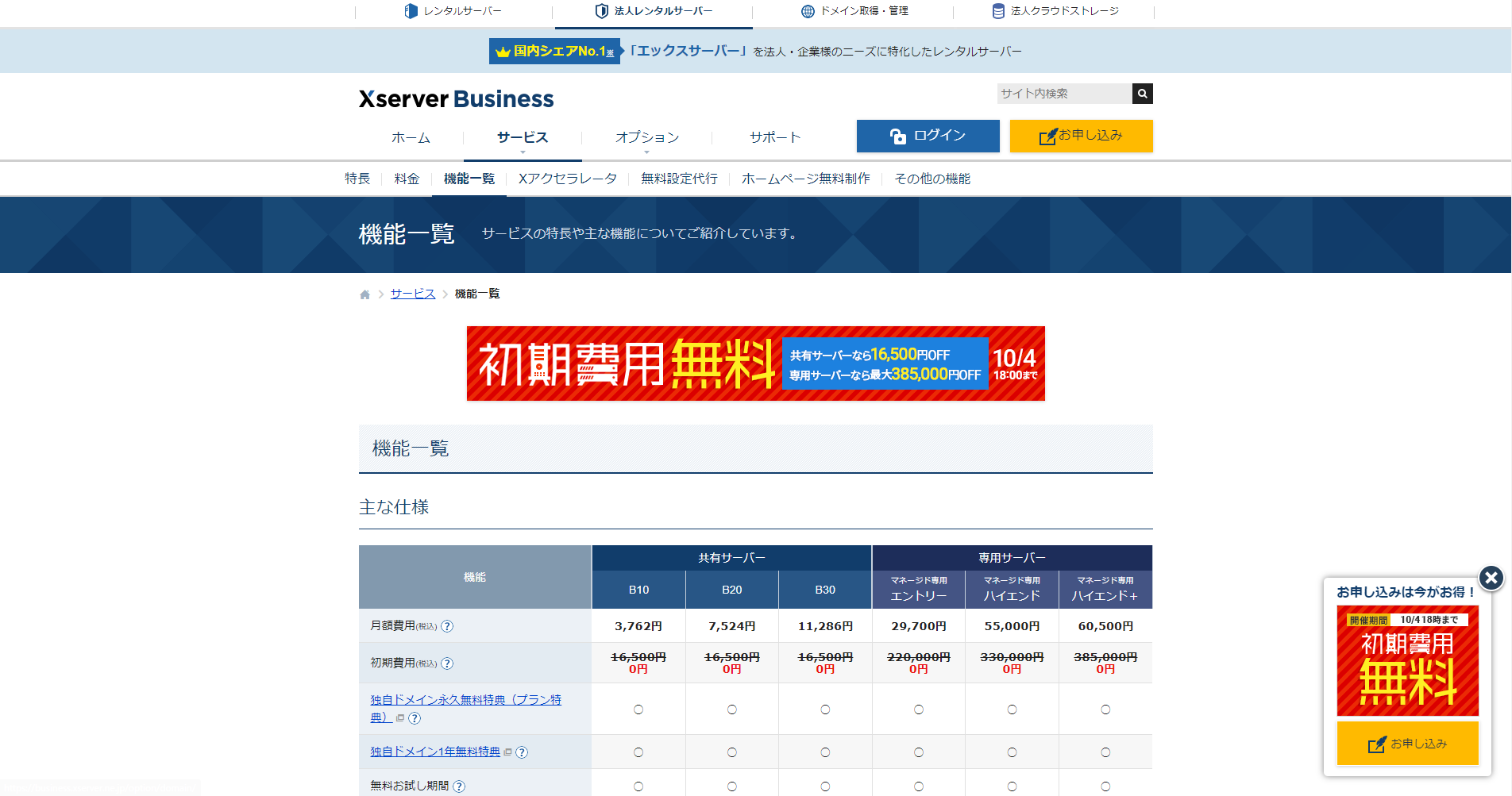Open 特長 submenu link
The height and width of the screenshot is (796, 1512).
point(357,179)
